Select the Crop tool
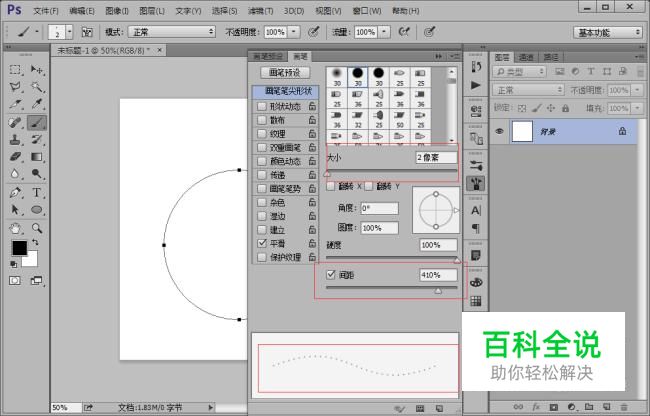The image size is (650, 416). click(x=15, y=104)
